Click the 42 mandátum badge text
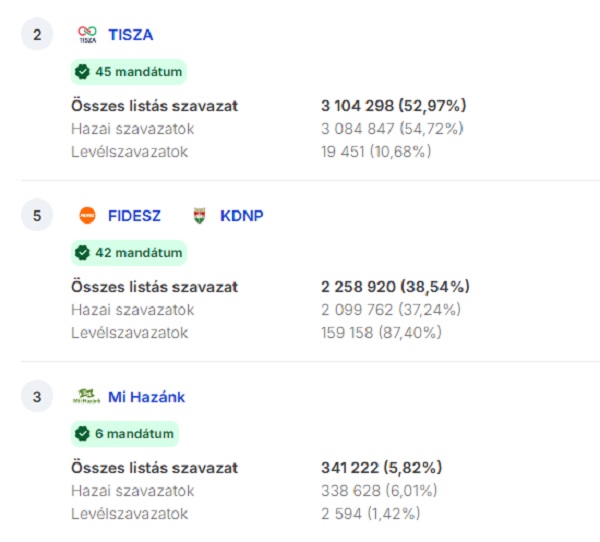 point(137,253)
